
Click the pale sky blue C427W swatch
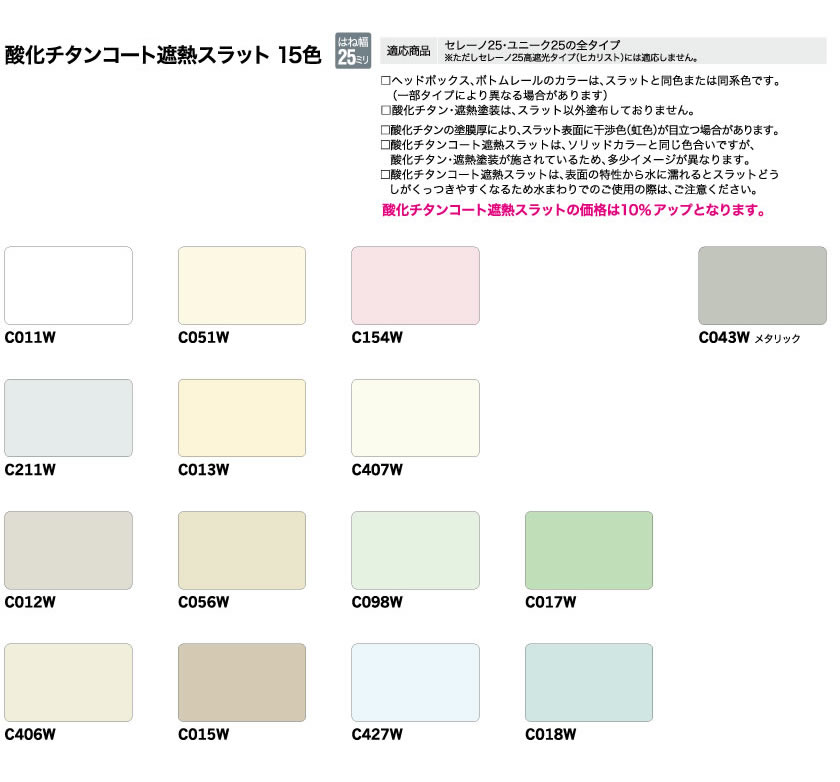(x=415, y=683)
